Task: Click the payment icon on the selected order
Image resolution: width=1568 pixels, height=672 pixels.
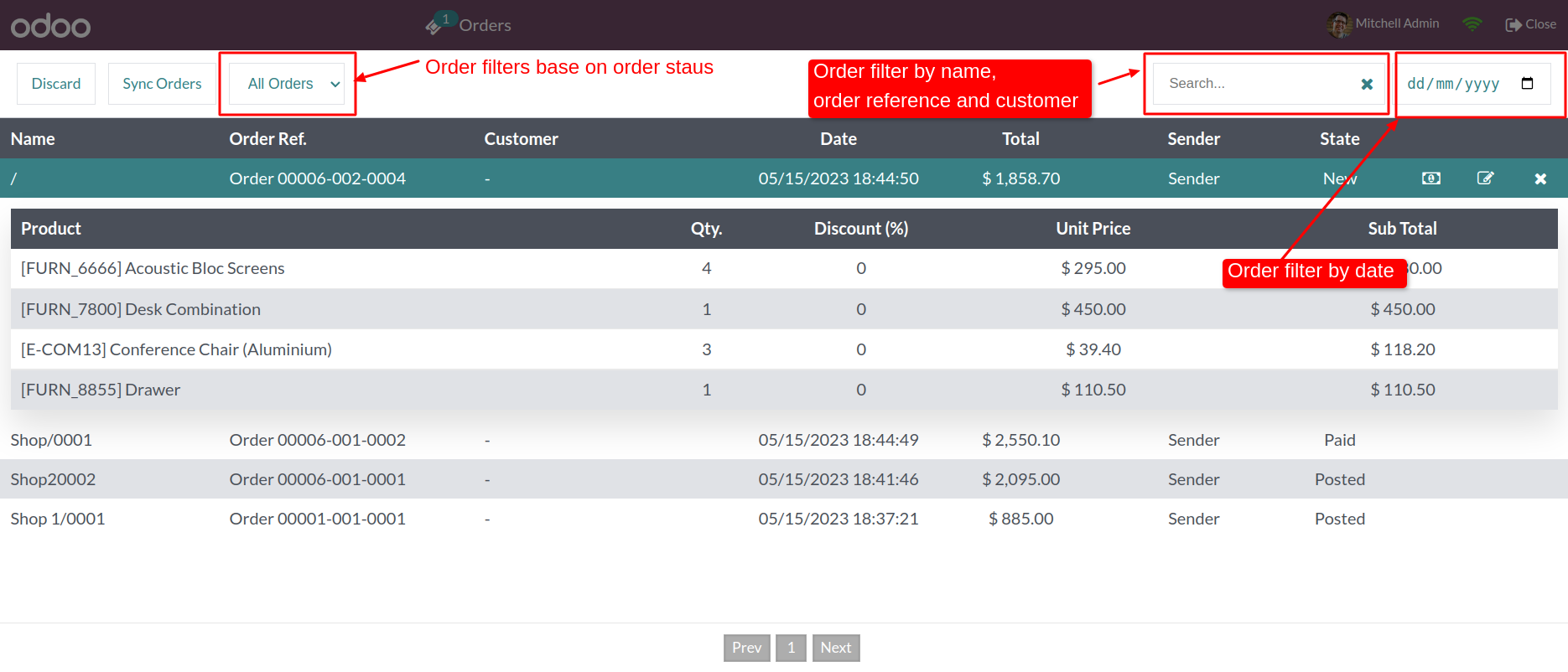Action: (x=1431, y=178)
